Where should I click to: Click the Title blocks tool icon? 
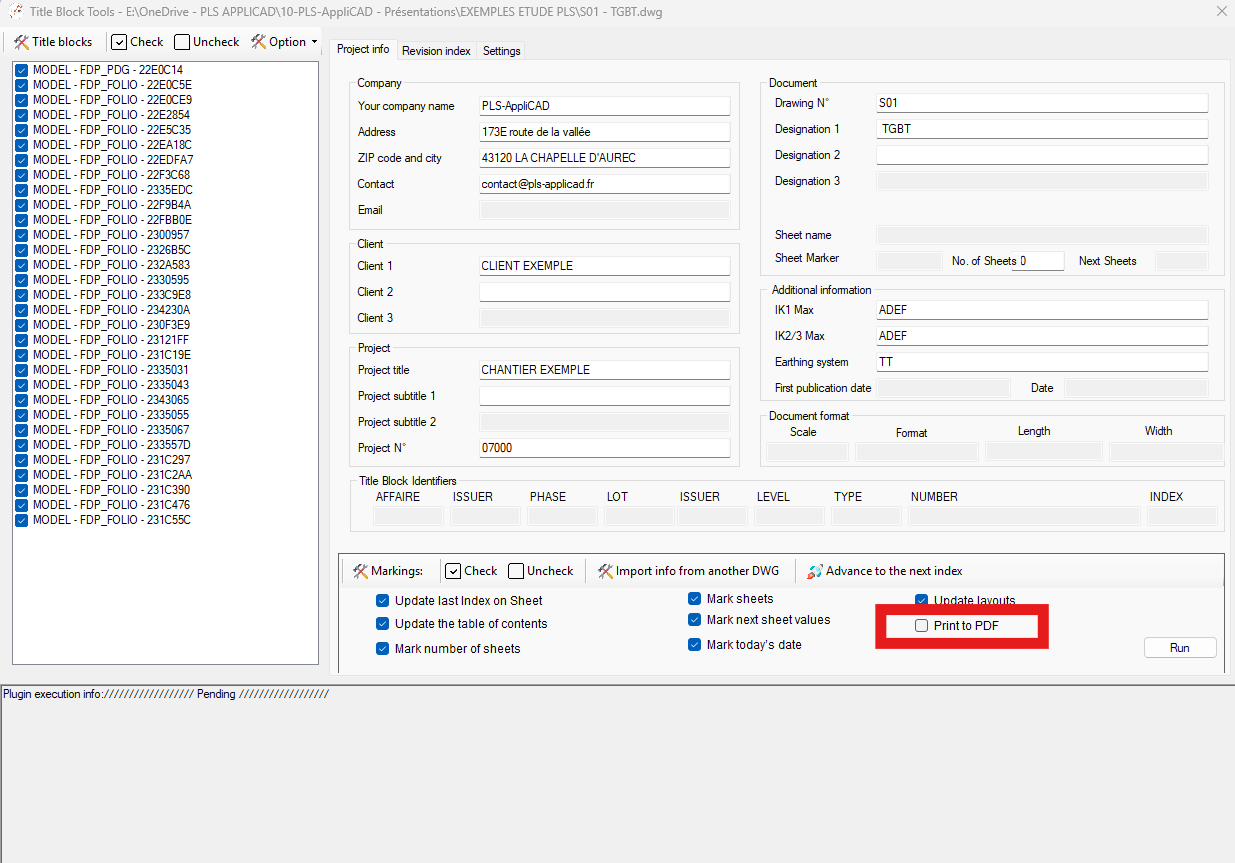coord(21,42)
